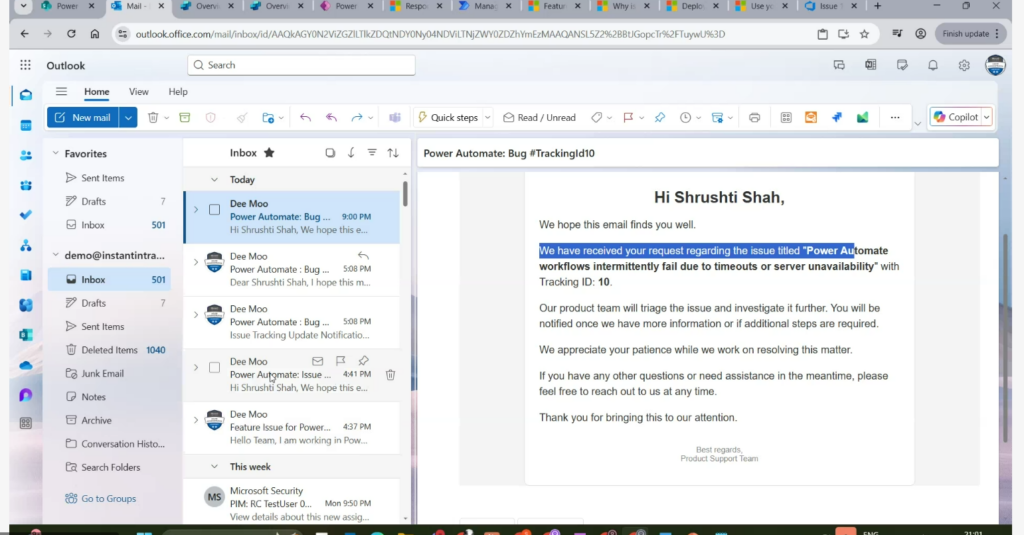Toggle Read / Unread status

pyautogui.click(x=539, y=118)
